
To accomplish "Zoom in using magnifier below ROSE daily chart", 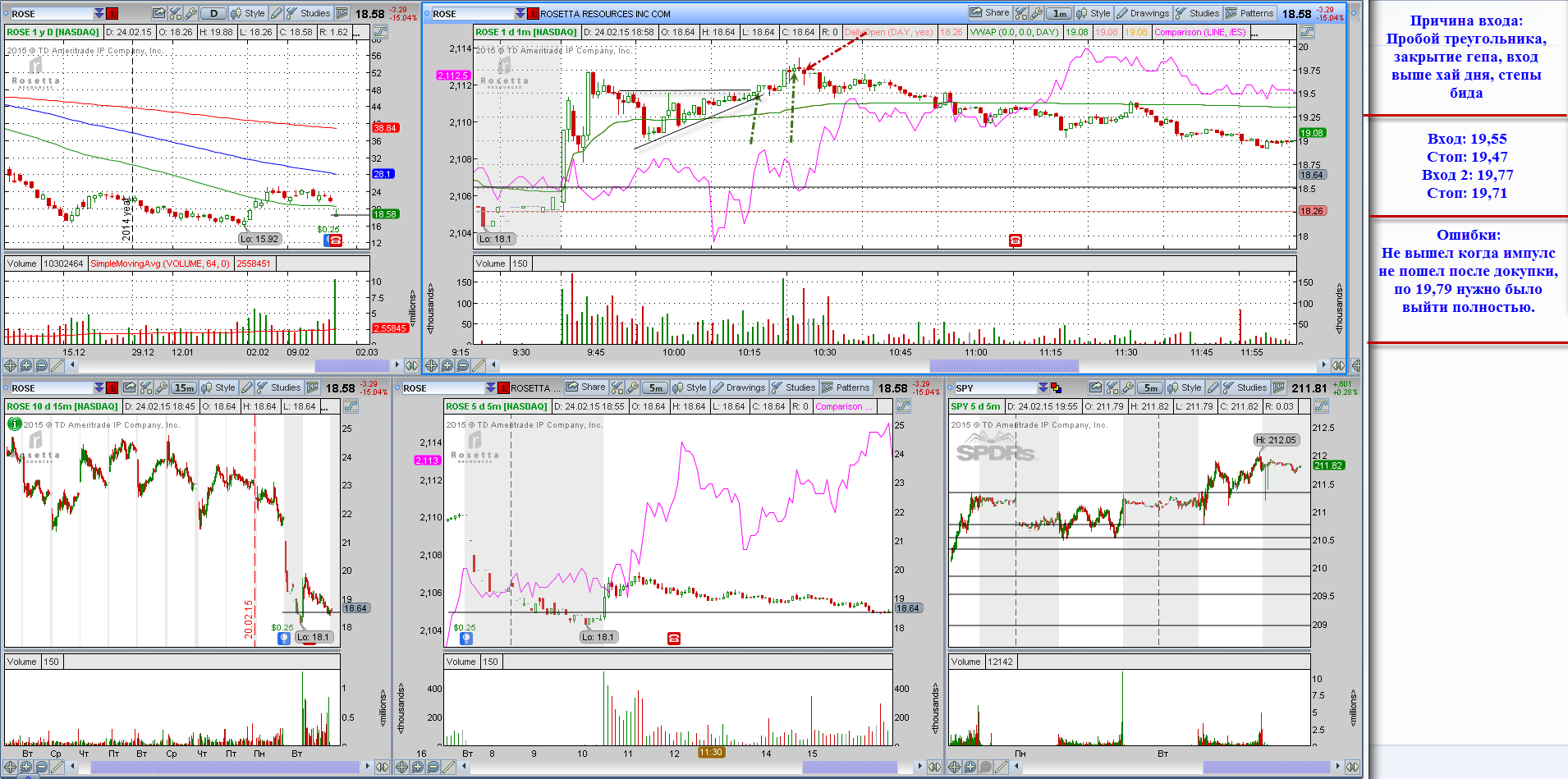I will point(25,365).
